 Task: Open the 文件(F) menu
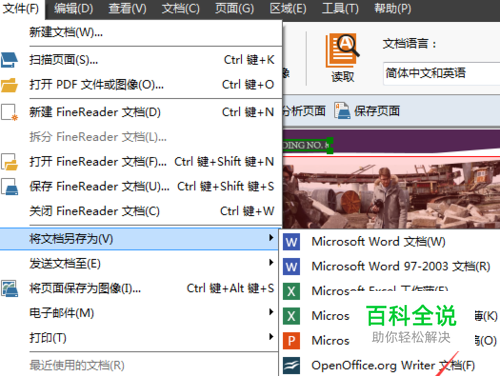[x=21, y=9]
